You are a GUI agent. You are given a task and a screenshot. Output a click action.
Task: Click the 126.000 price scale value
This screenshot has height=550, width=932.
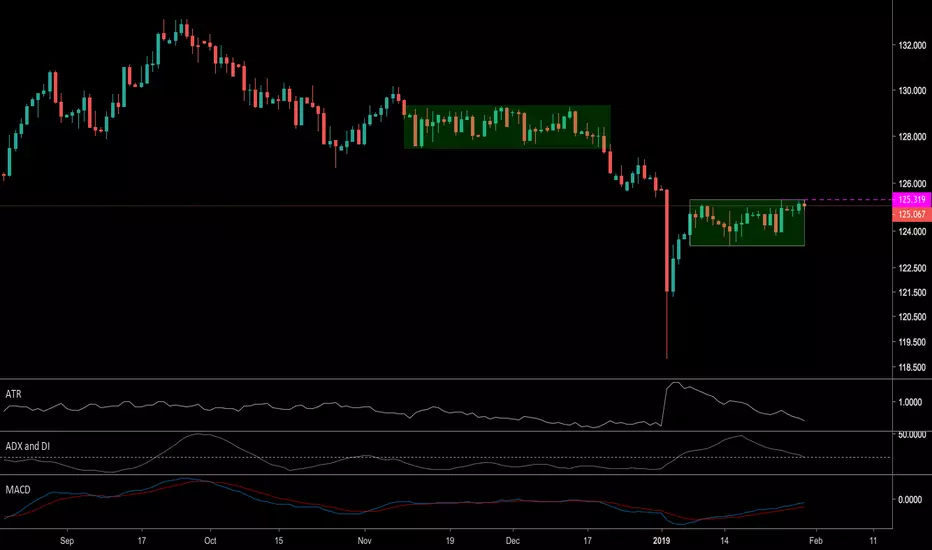pyautogui.click(x=912, y=184)
